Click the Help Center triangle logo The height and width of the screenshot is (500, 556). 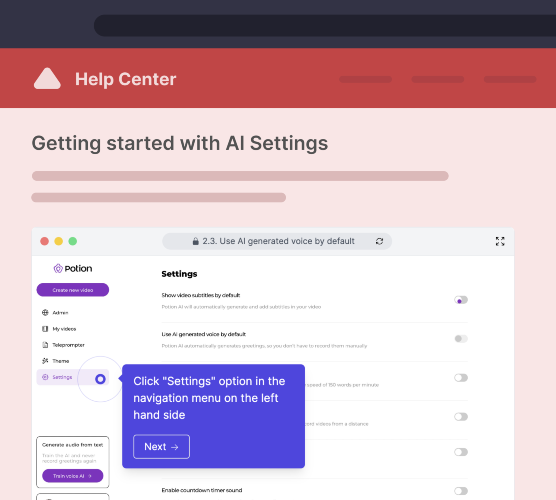click(47, 78)
